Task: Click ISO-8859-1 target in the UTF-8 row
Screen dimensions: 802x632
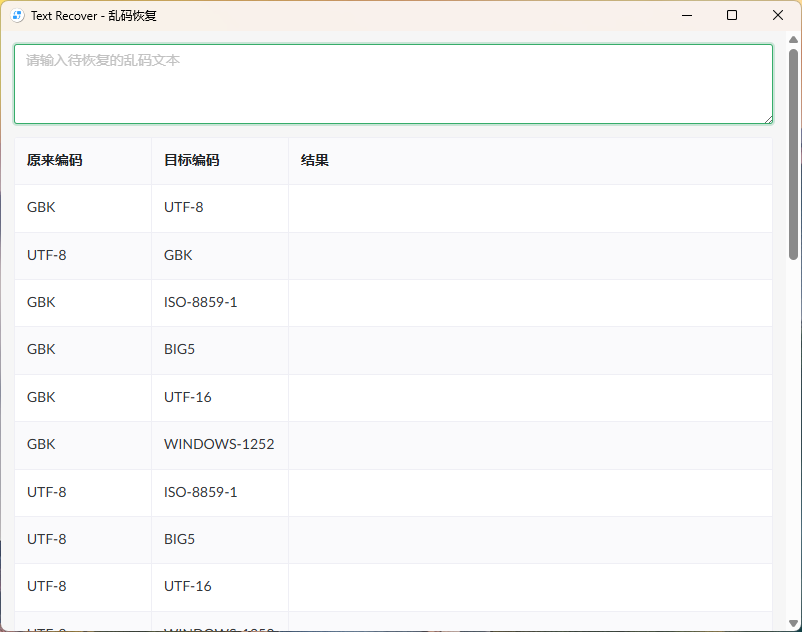Action: click(201, 491)
